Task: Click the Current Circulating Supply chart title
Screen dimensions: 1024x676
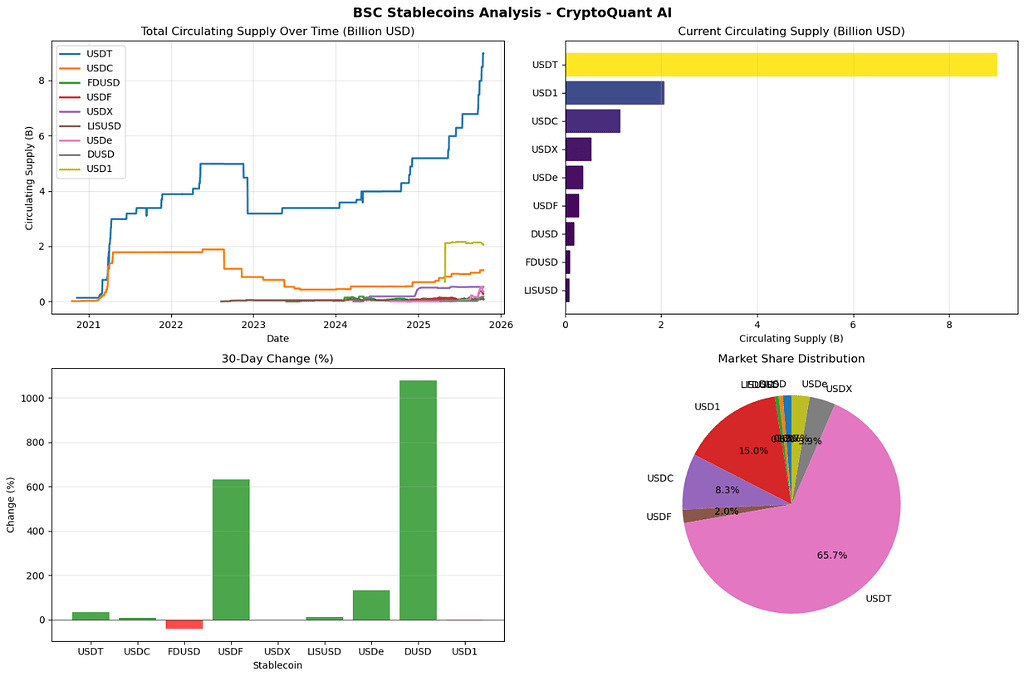Action: point(791,31)
